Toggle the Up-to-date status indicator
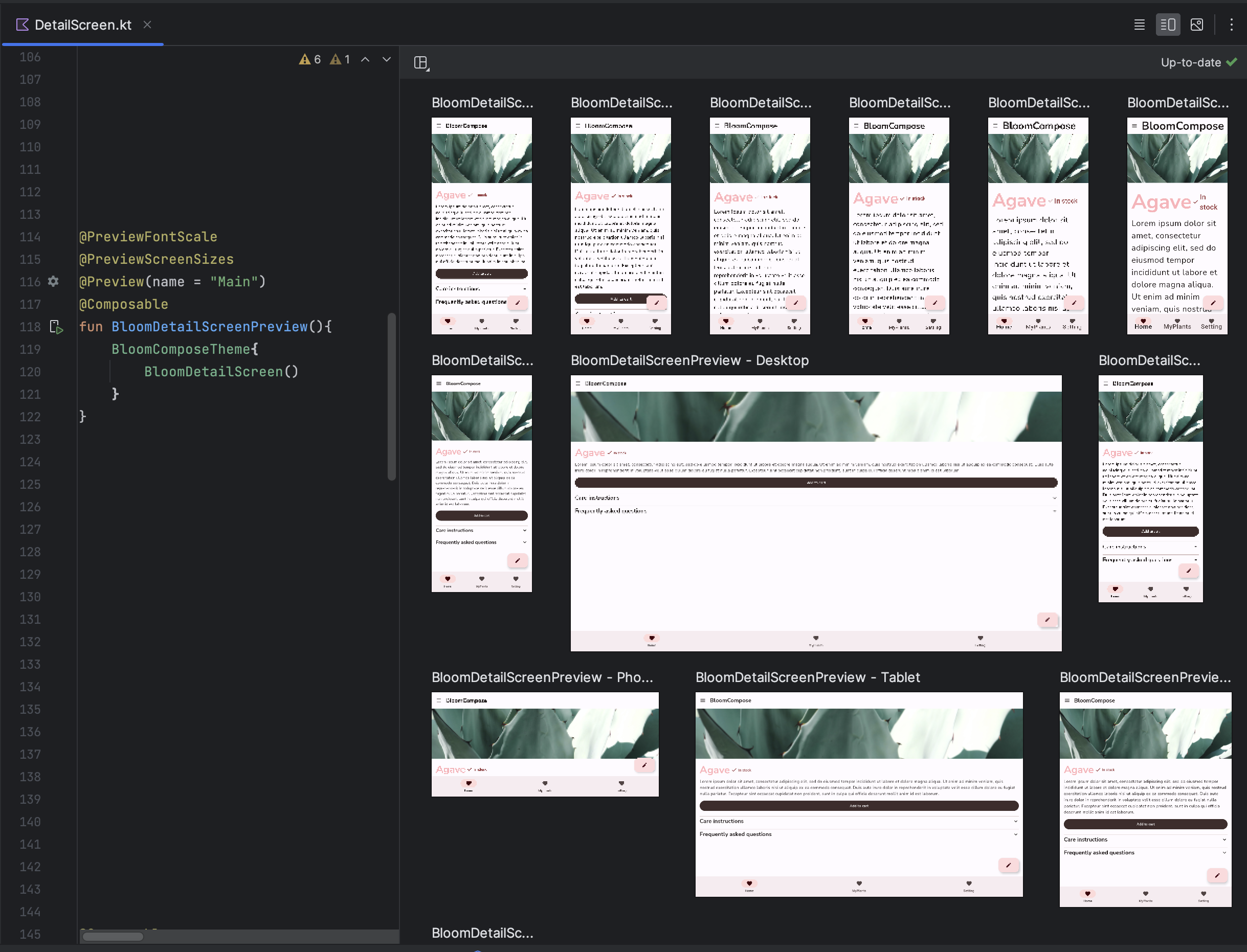Image resolution: width=1247 pixels, height=952 pixels. [1197, 62]
